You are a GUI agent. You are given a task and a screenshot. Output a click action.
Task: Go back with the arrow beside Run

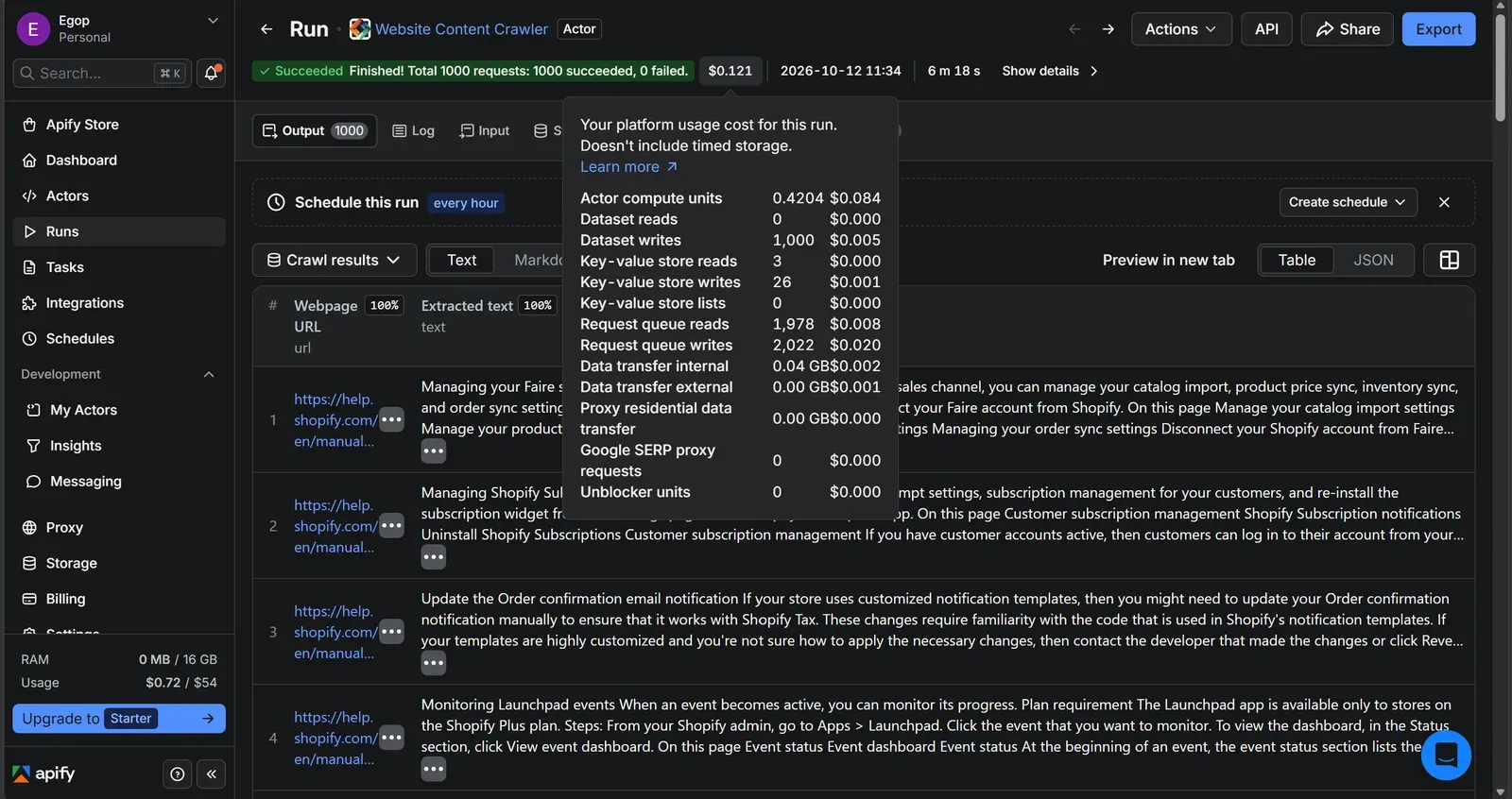(x=266, y=29)
